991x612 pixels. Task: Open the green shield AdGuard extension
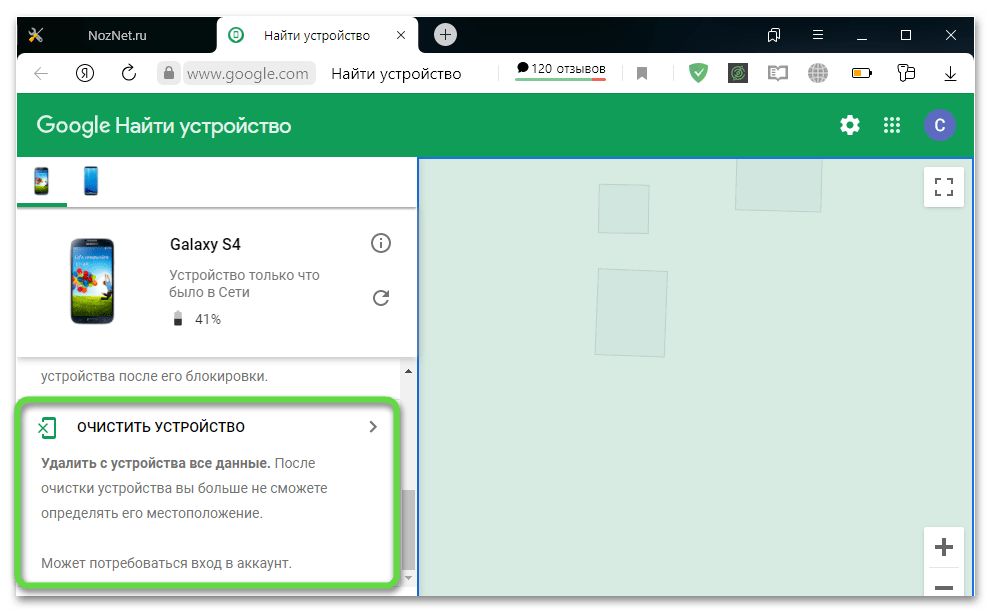pyautogui.click(x=699, y=73)
